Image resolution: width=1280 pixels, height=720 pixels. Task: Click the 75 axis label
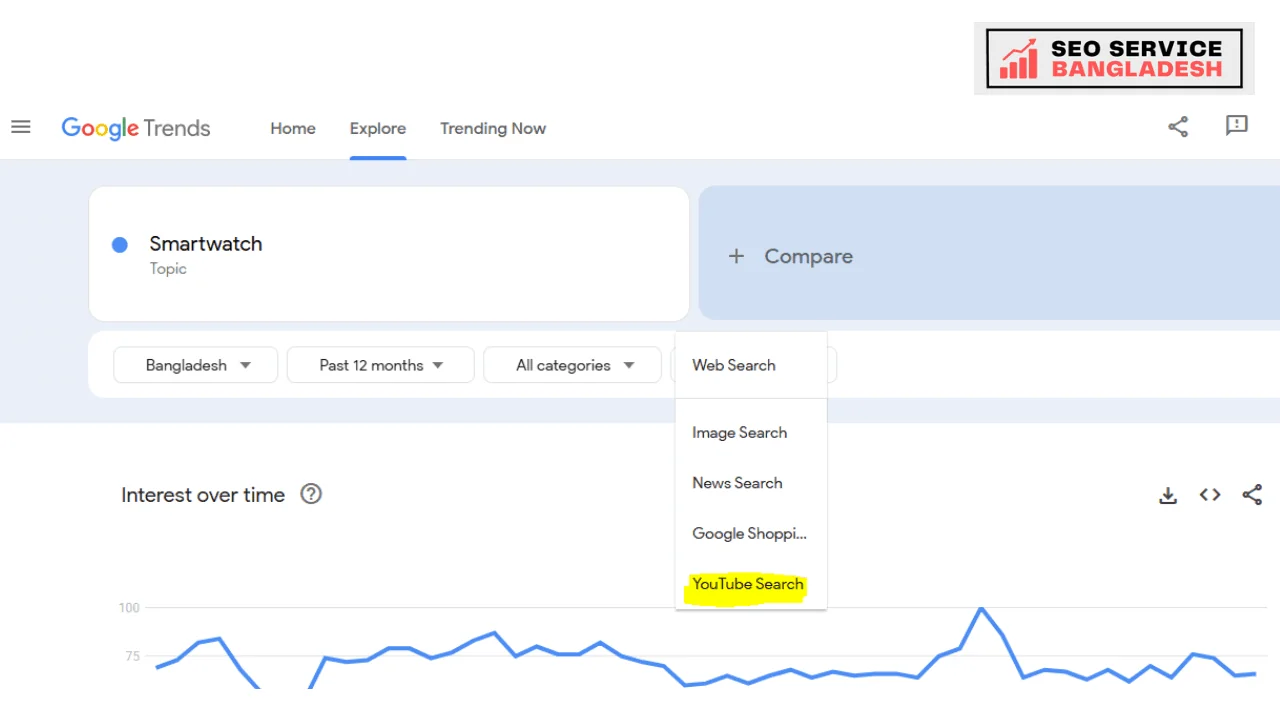(x=132, y=657)
